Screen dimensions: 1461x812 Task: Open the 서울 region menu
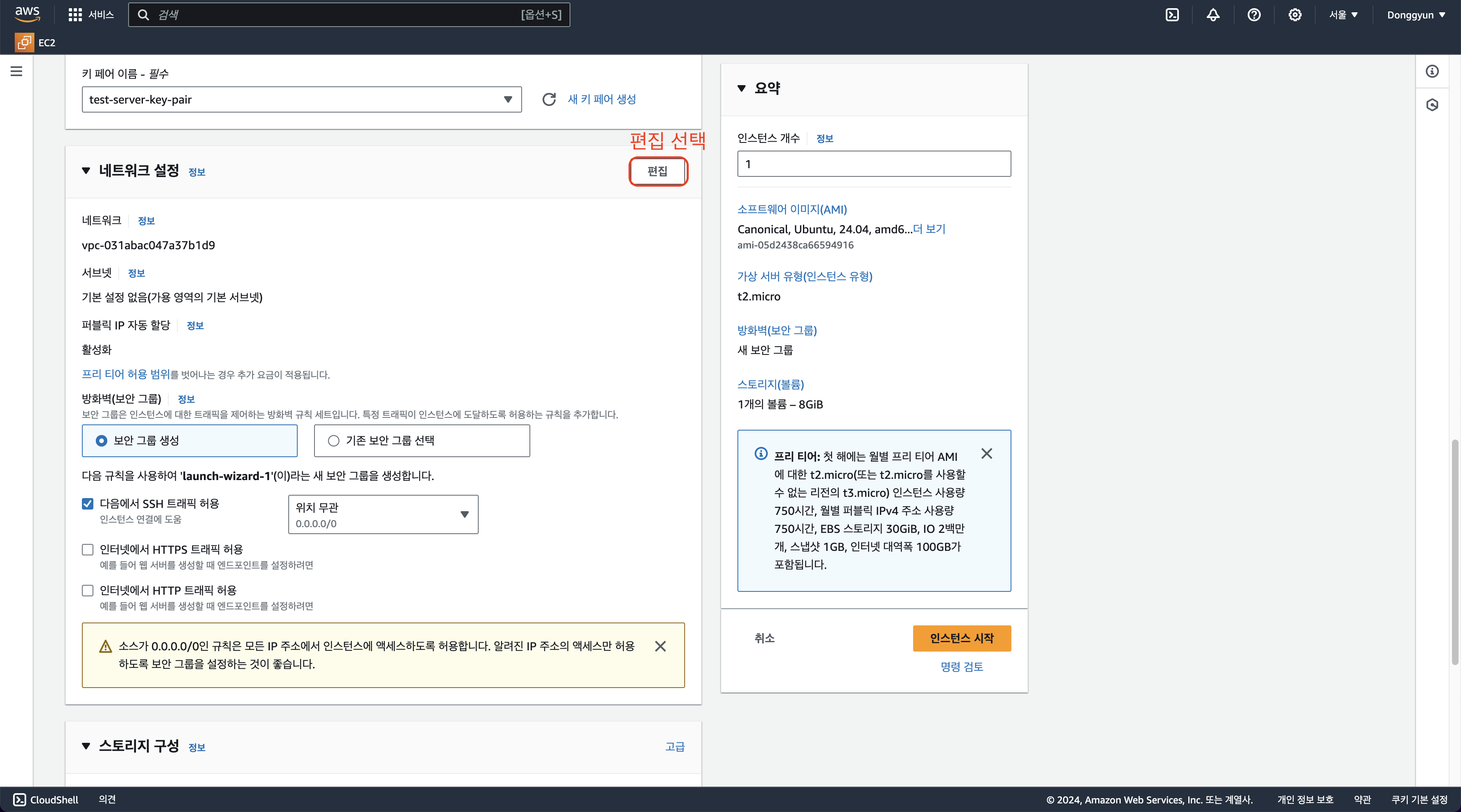[1343, 15]
